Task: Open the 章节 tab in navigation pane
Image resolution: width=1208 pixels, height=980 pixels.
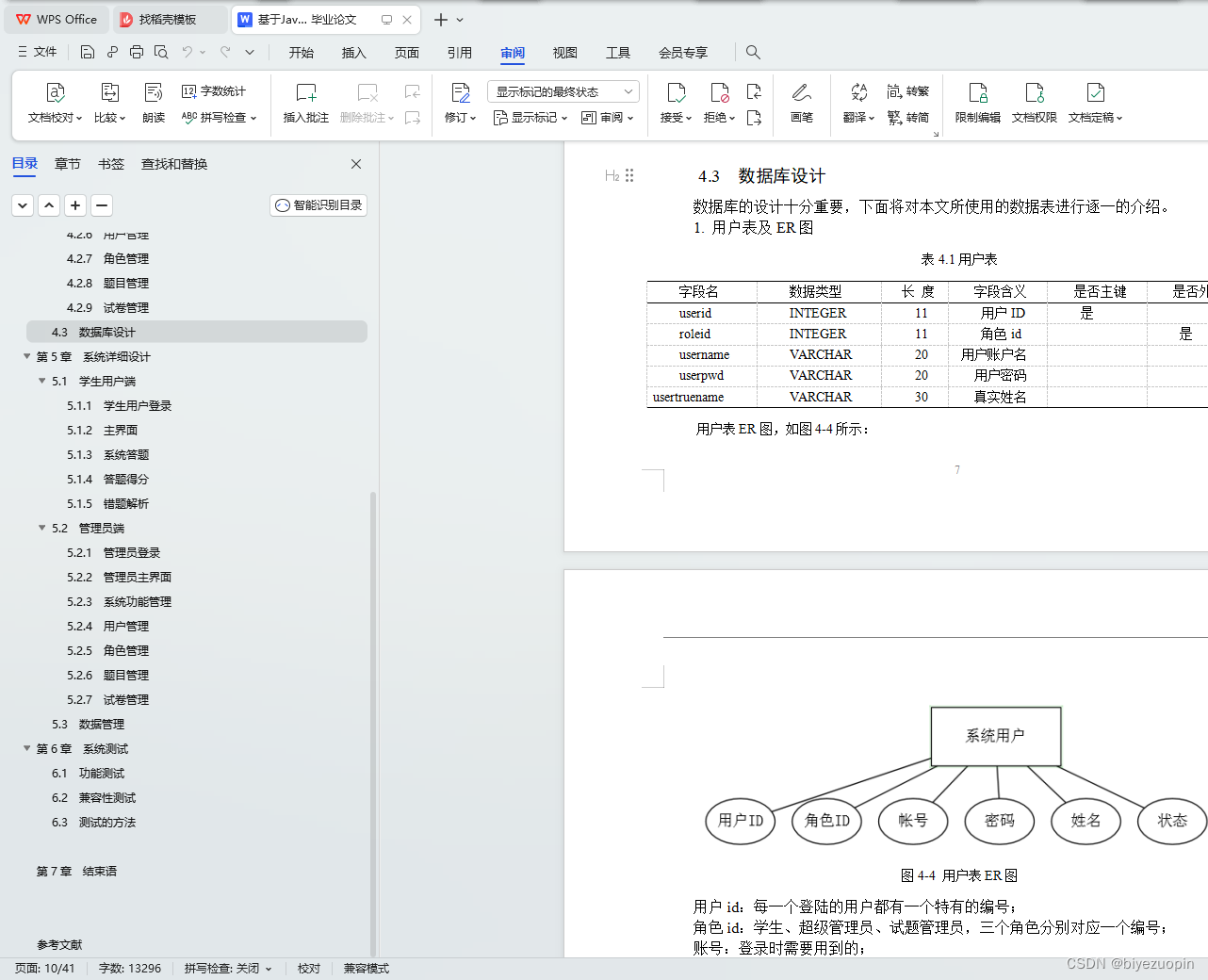Action: tap(68, 164)
